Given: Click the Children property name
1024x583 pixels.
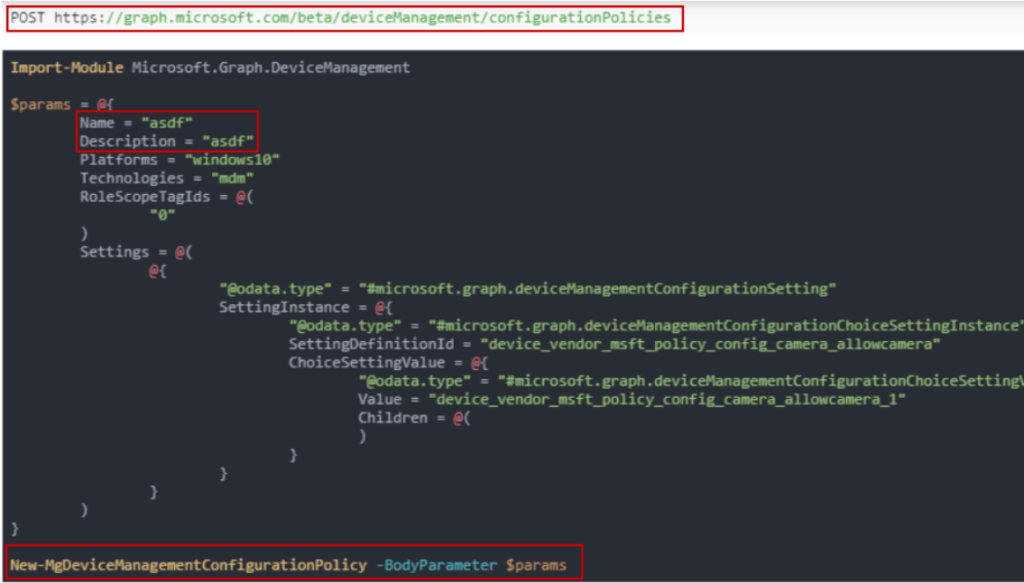Looking at the screenshot, I should pyautogui.click(x=393, y=417).
